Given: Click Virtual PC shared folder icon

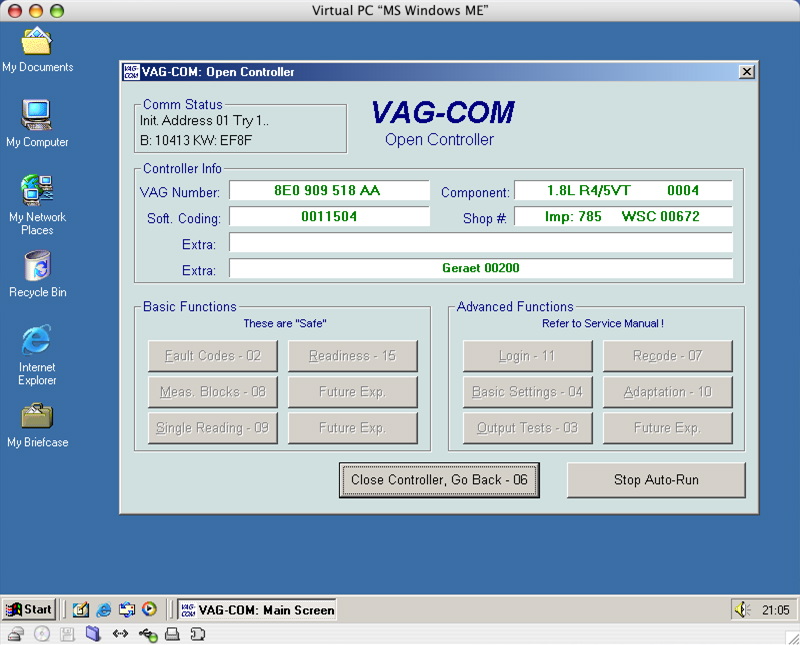Looking at the screenshot, I should click(93, 634).
